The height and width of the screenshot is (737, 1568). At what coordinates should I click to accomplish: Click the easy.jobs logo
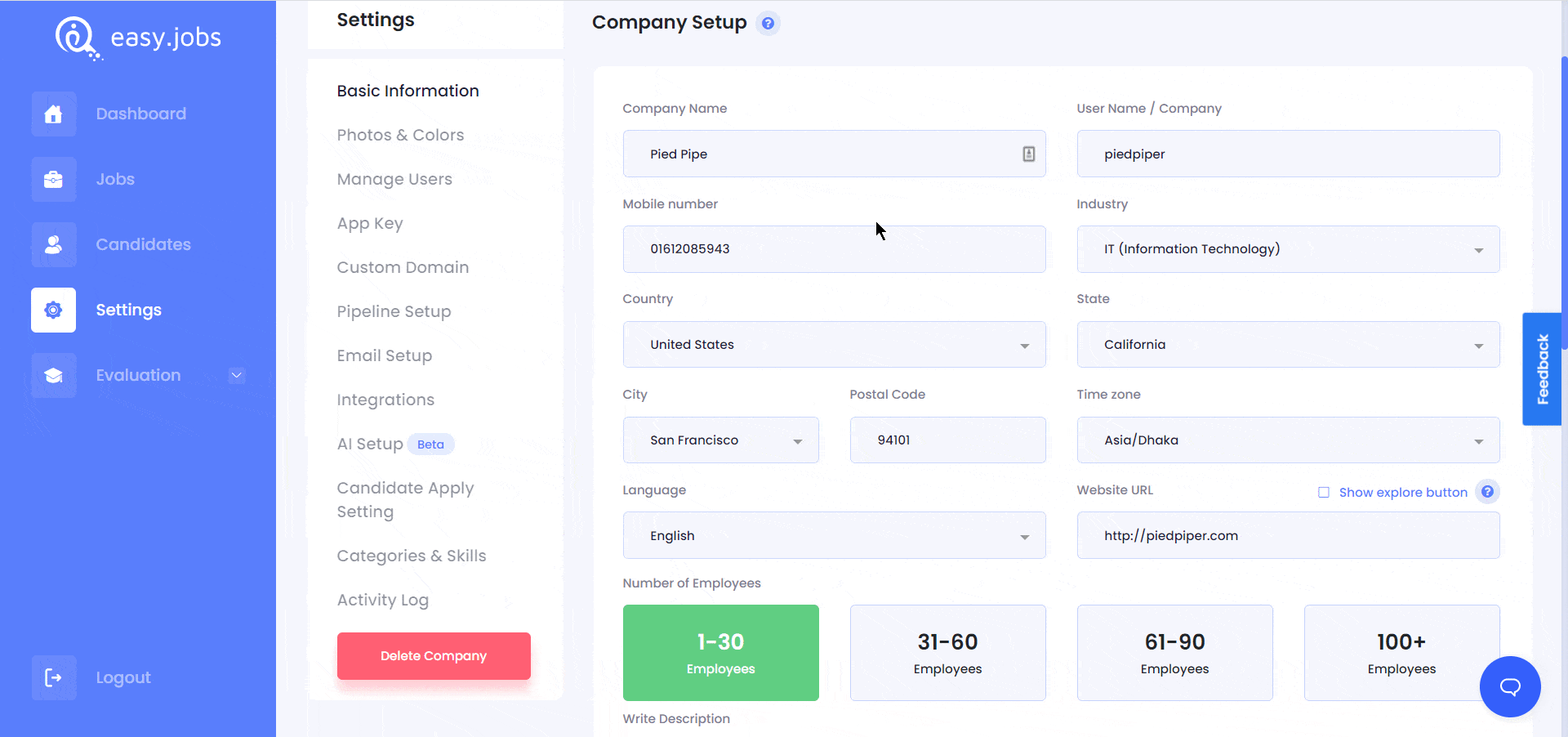138,38
